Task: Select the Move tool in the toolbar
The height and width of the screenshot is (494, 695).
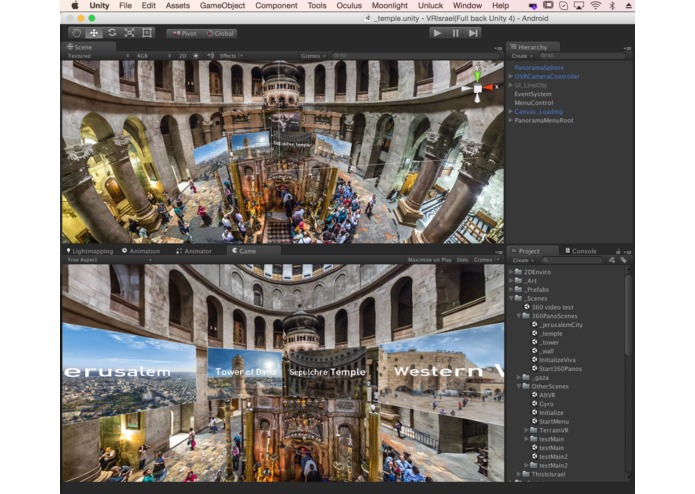Action: click(x=94, y=33)
